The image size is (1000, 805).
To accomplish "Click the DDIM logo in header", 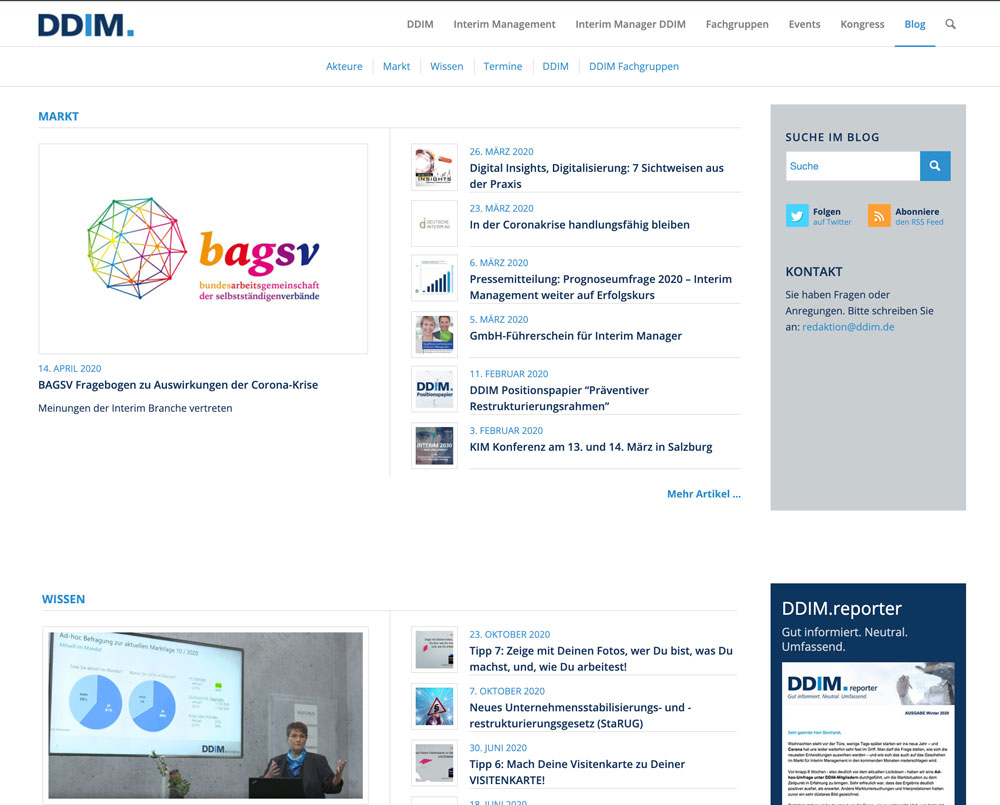I will [86, 25].
